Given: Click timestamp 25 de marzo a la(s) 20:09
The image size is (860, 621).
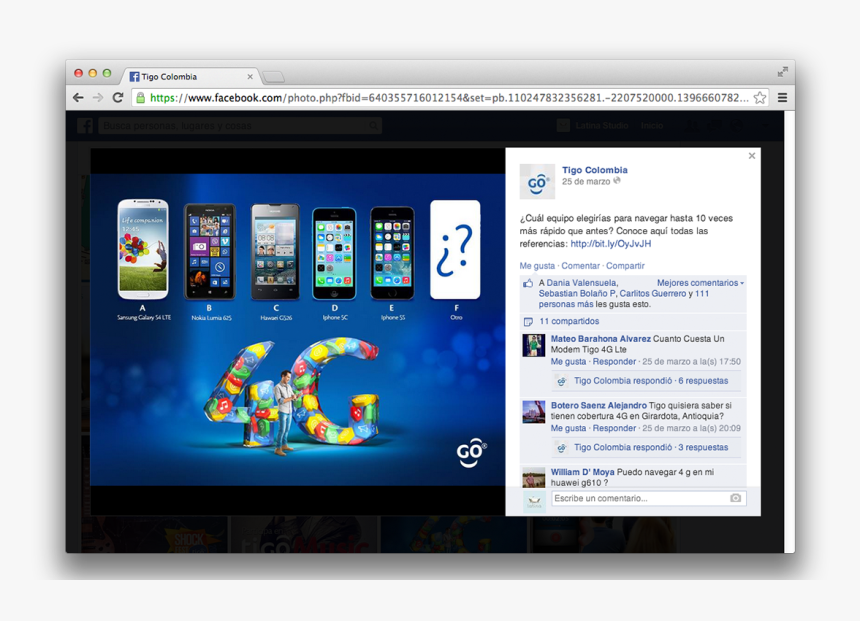Looking at the screenshot, I should coord(691,428).
